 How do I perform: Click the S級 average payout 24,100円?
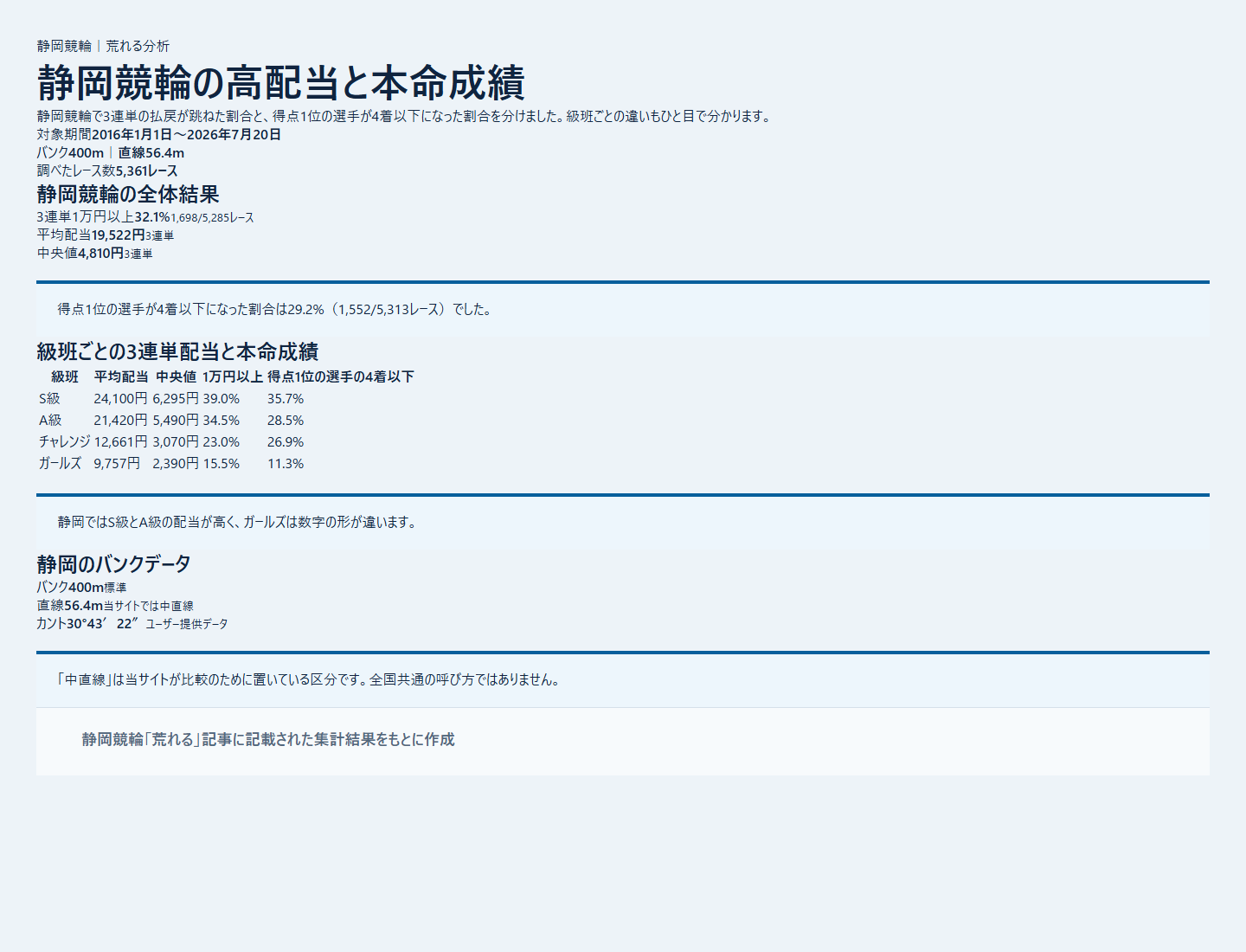[121, 399]
